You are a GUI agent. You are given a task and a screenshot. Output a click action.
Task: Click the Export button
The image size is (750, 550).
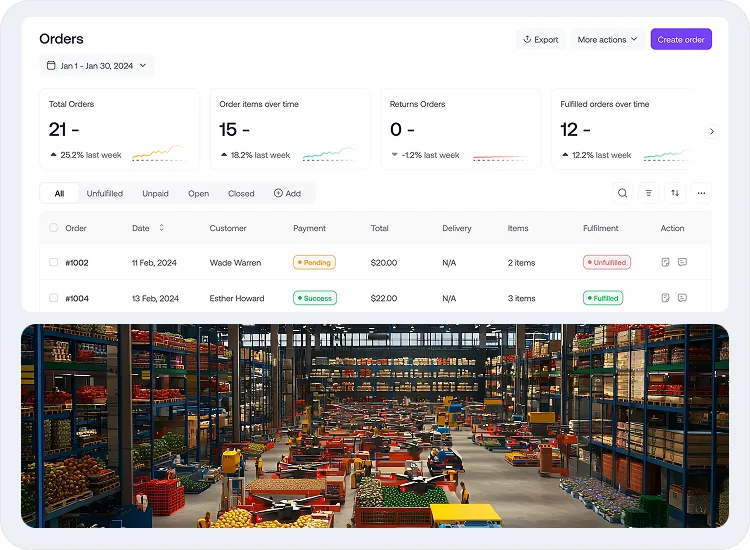(x=540, y=40)
